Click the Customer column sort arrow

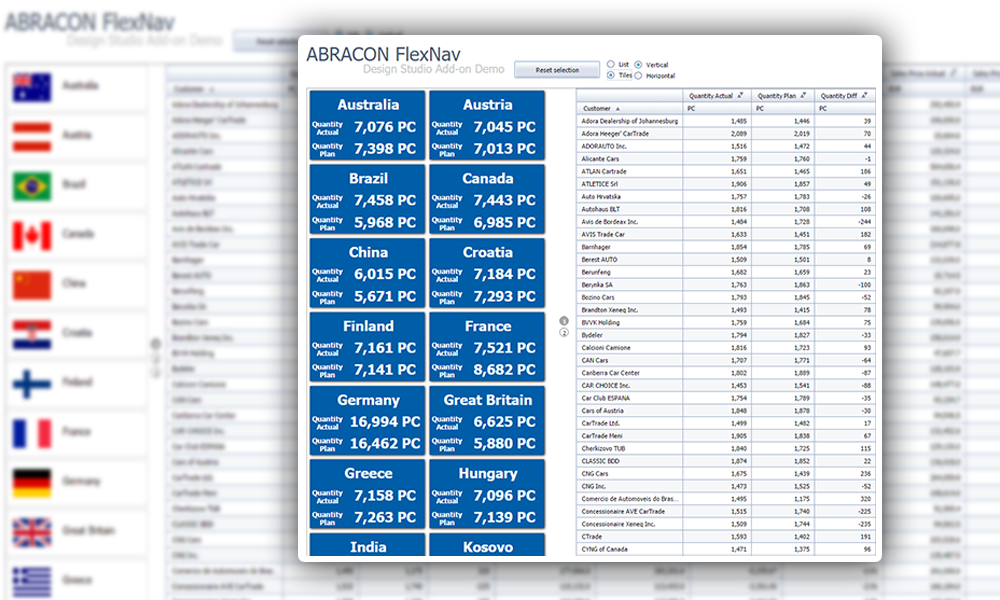pyautogui.click(x=617, y=108)
